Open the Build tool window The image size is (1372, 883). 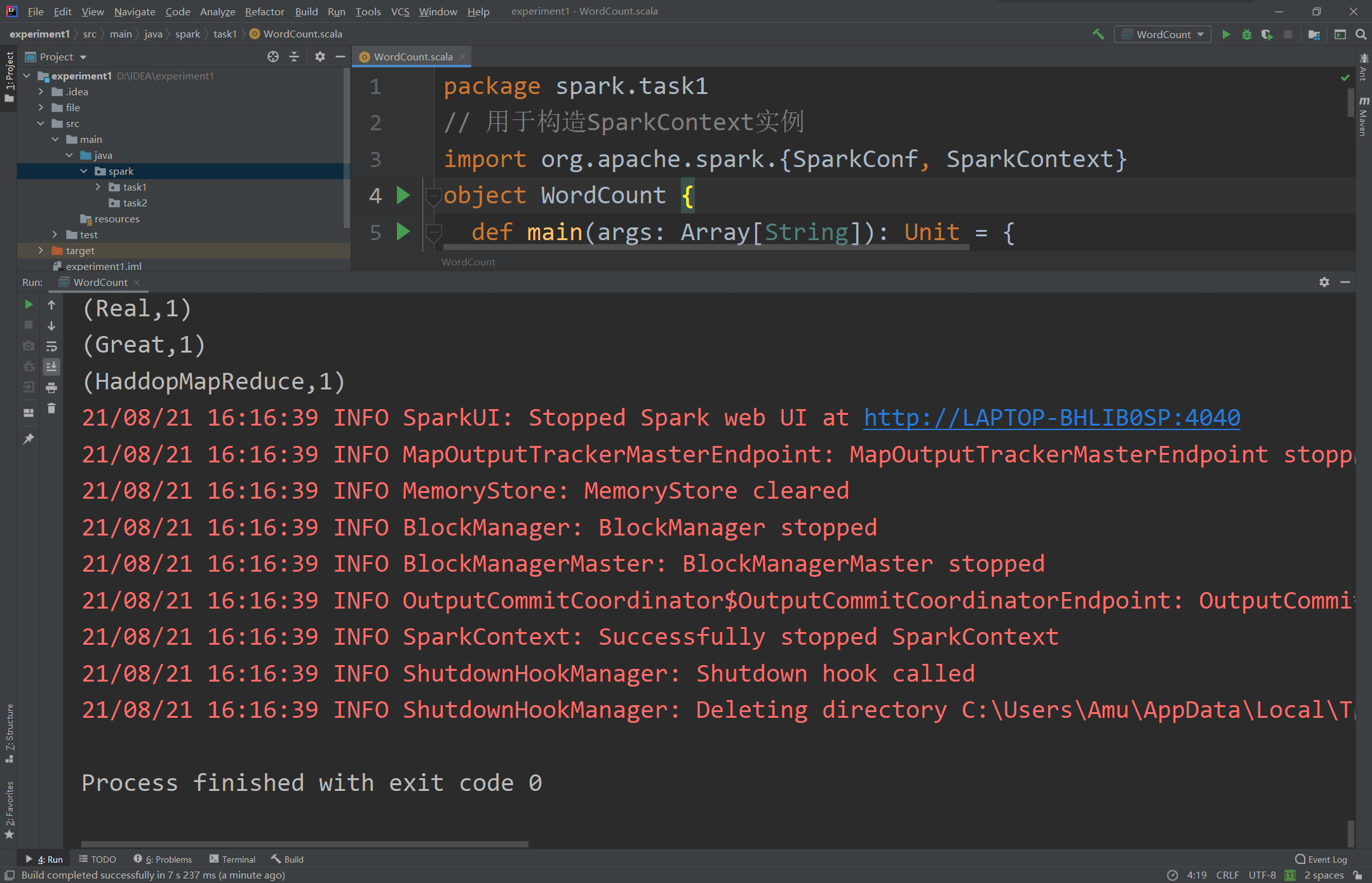288,859
